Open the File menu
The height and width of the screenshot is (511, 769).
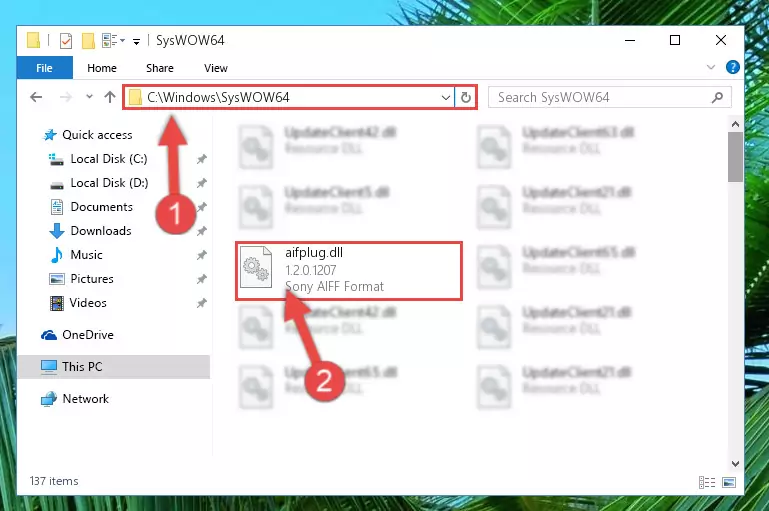tap(45, 68)
